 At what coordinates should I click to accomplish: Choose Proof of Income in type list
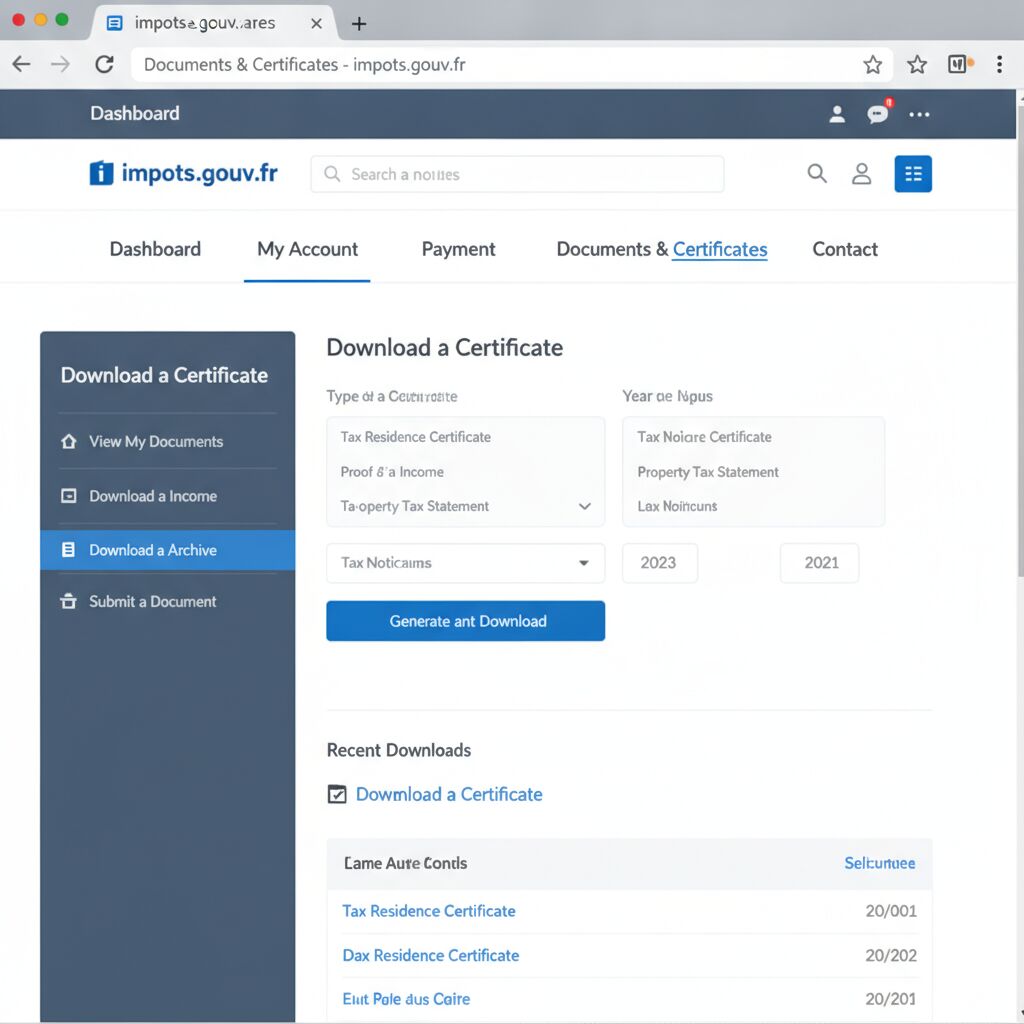(x=392, y=472)
